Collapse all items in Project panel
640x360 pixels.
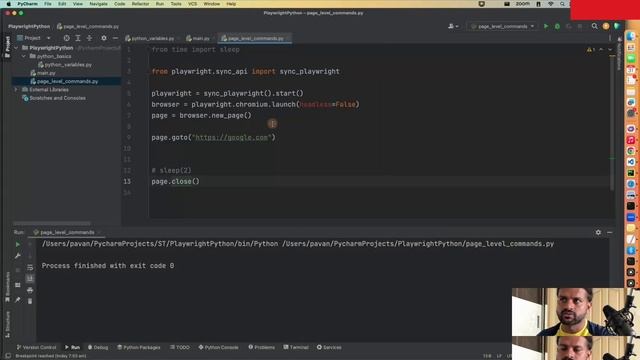[x=89, y=38]
